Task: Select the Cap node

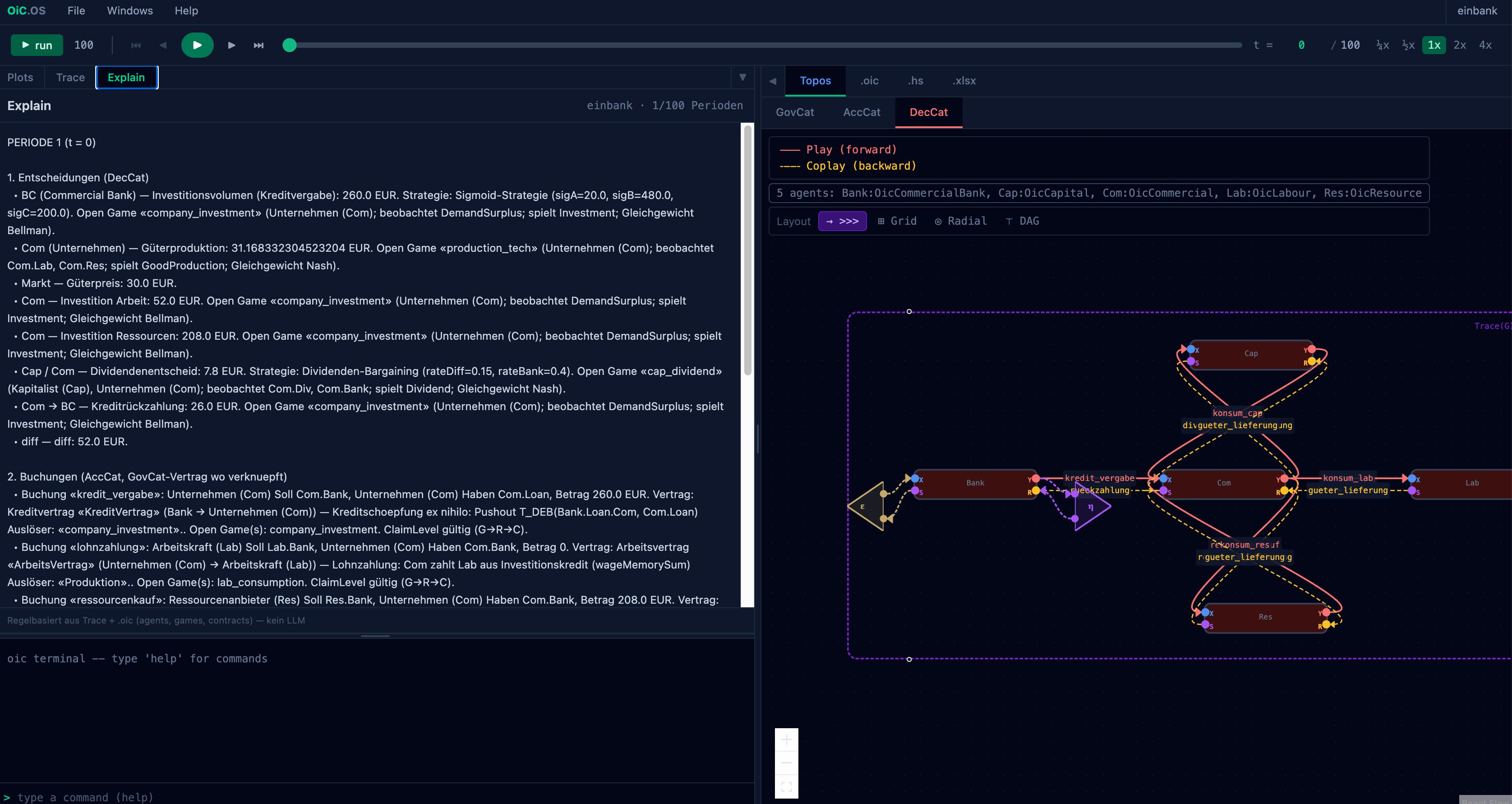Action: 1251,354
